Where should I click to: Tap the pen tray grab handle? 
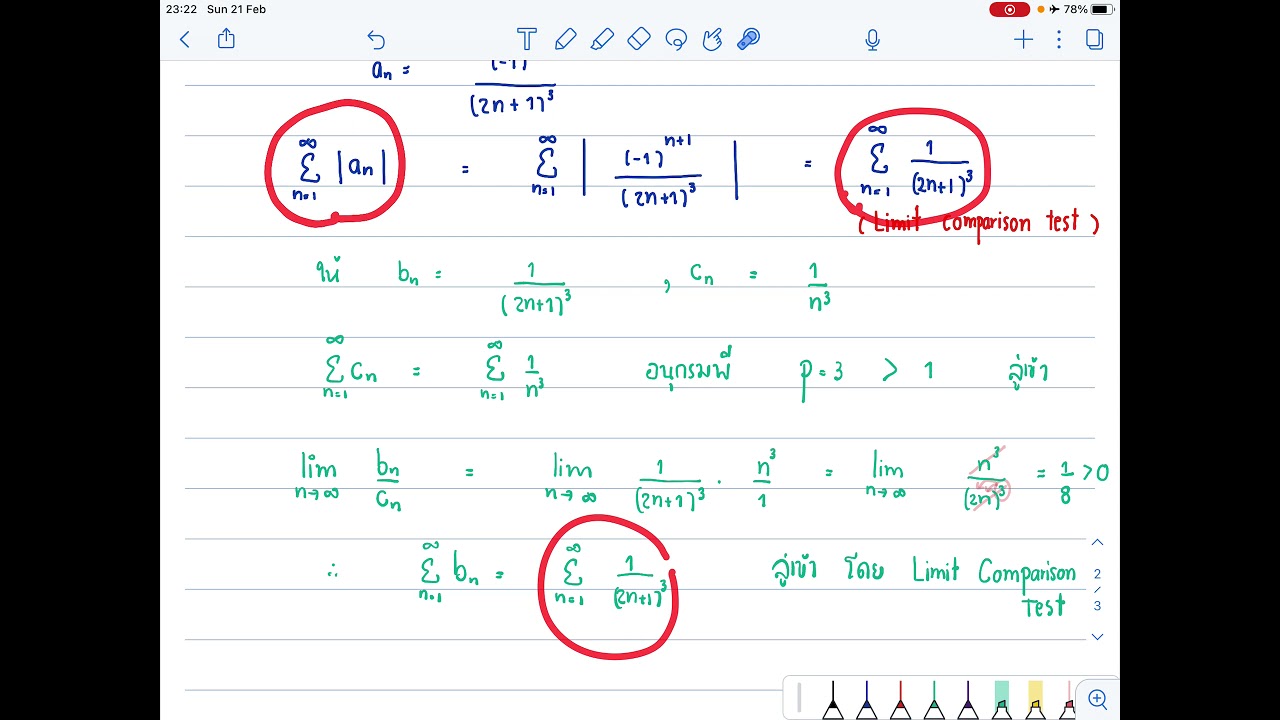coord(799,698)
